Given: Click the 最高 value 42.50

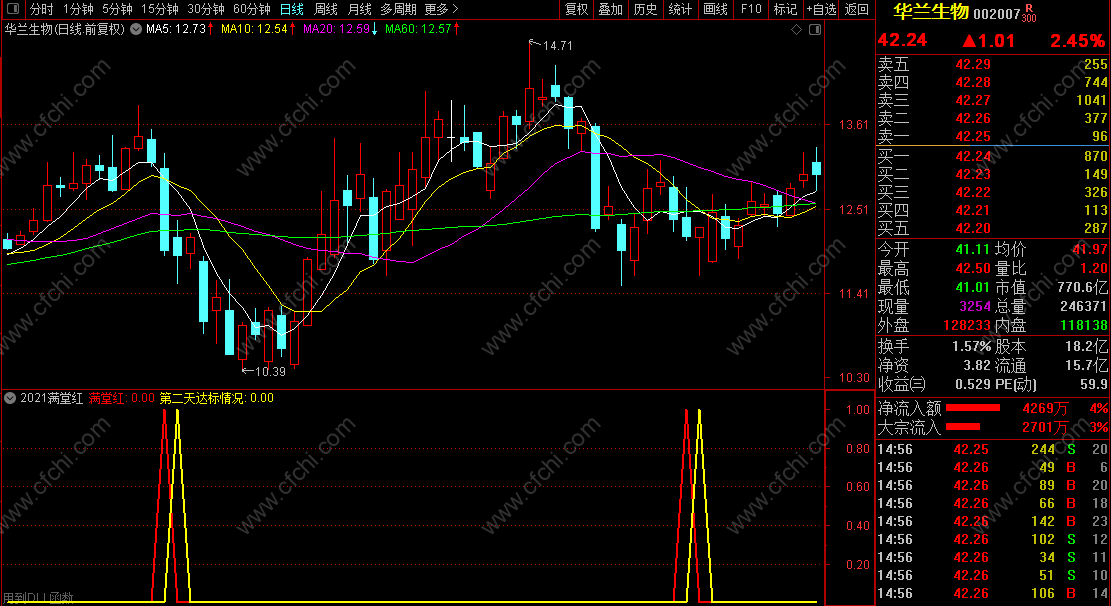Looking at the screenshot, I should (x=972, y=268).
